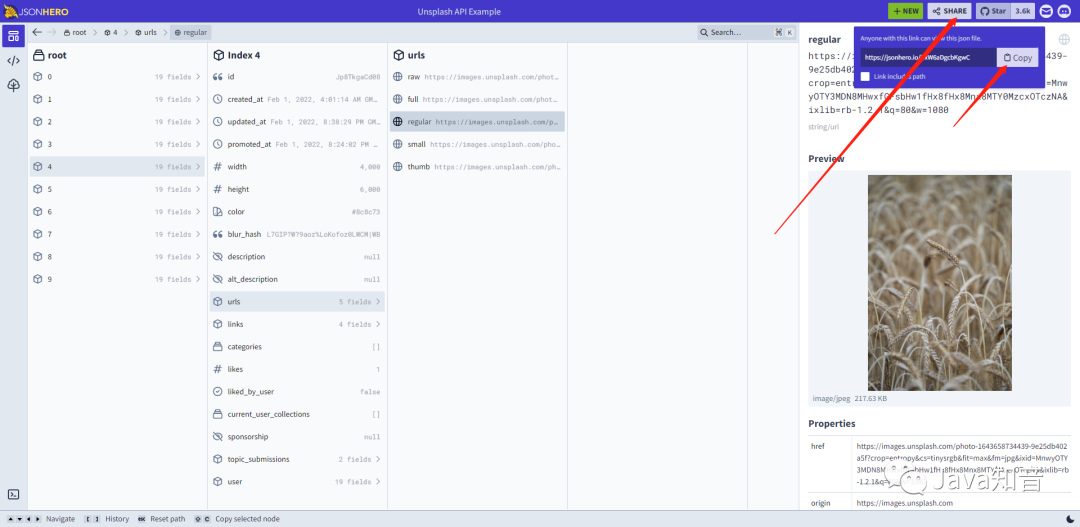Screen dimensions: 1080x527
Task: Select current_user_collections field
Action: coord(298,414)
